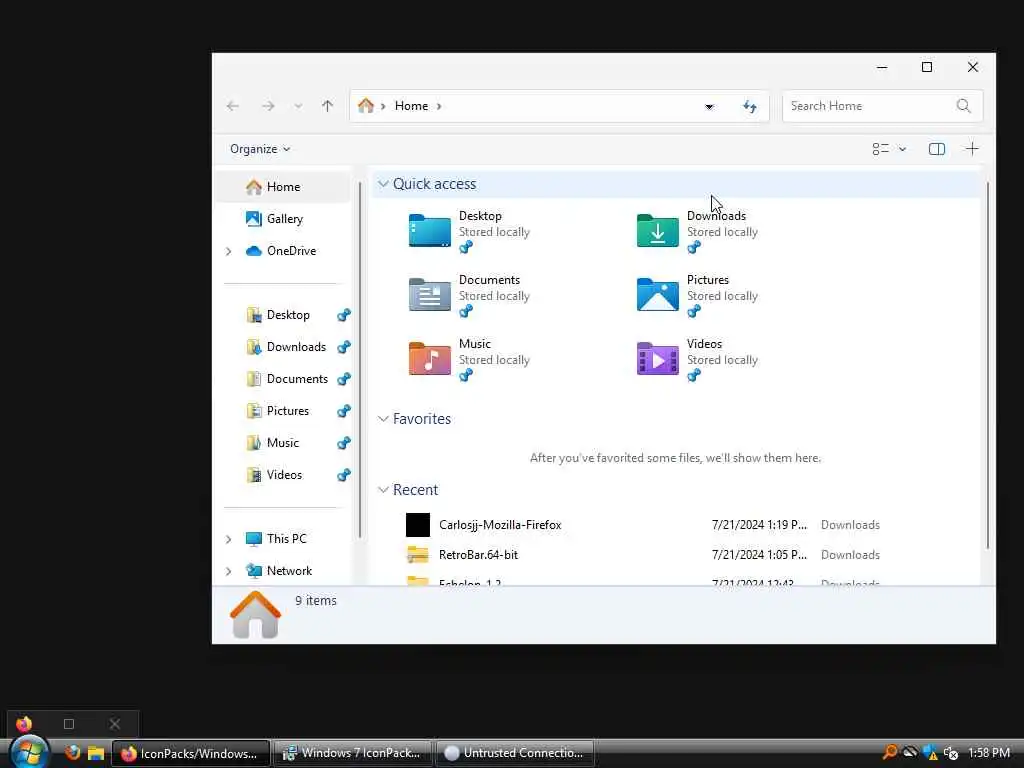The height and width of the screenshot is (768, 1024).
Task: Refresh the Home folder view
Action: point(750,106)
